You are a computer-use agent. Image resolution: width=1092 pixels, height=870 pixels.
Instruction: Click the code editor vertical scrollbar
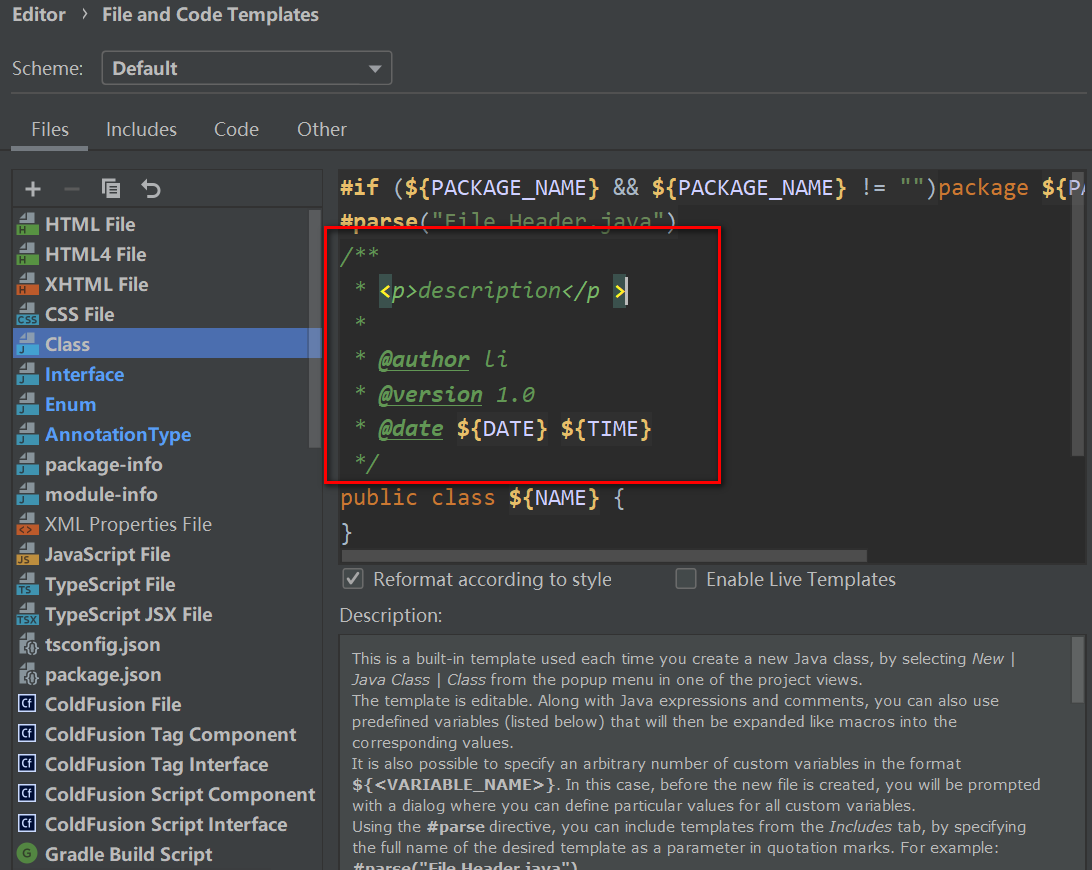[x=1078, y=313]
